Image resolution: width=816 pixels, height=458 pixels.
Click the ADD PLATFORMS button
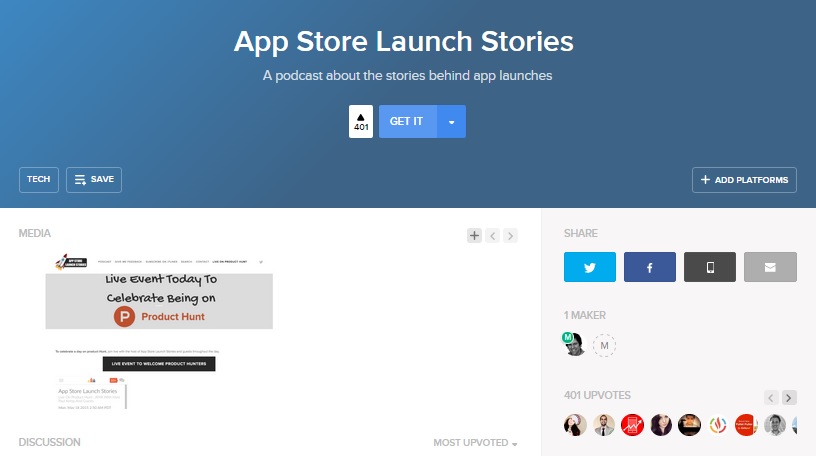[x=744, y=180]
